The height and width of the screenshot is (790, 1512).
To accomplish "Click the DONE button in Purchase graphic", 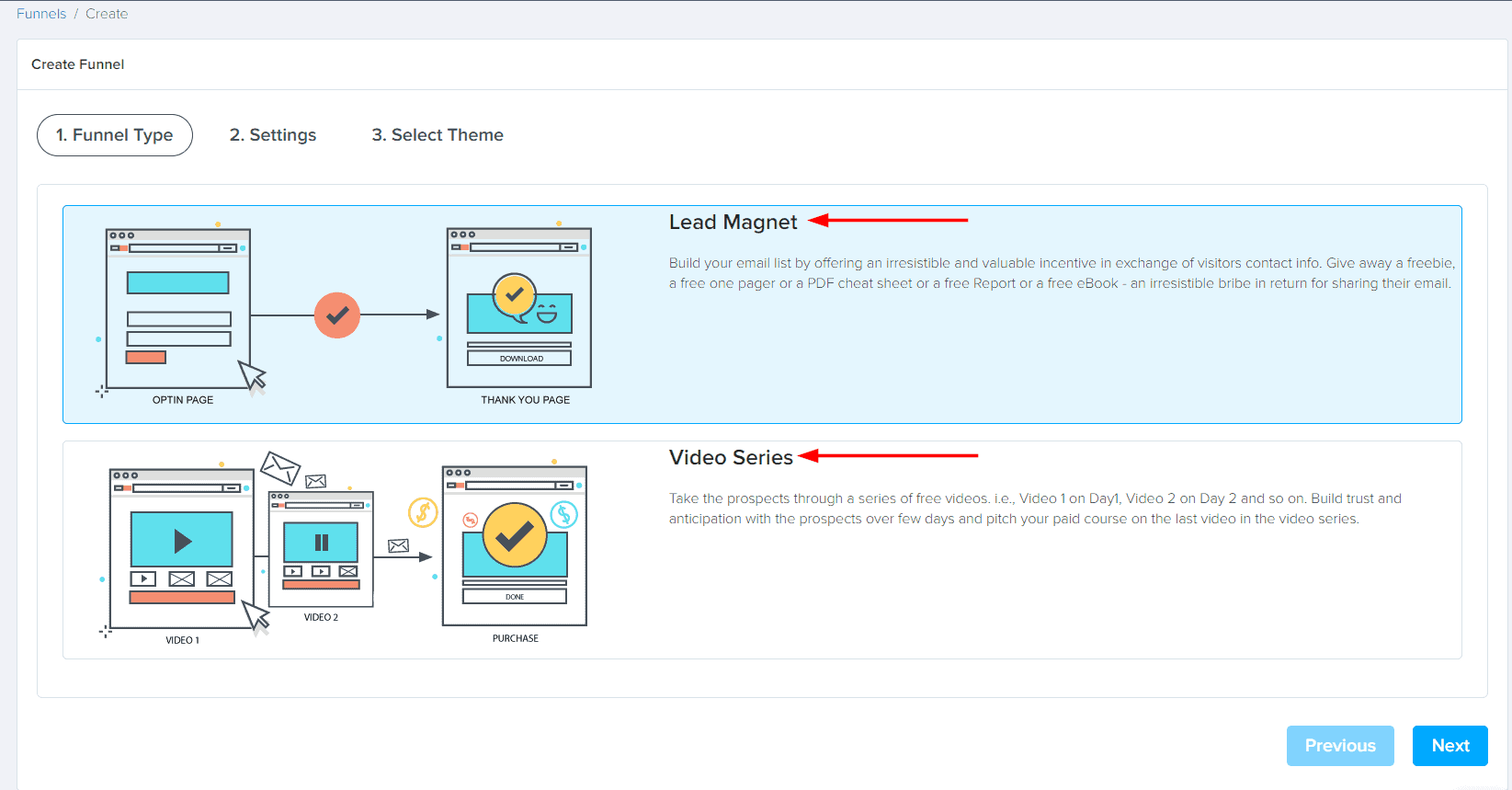I will 515,597.
